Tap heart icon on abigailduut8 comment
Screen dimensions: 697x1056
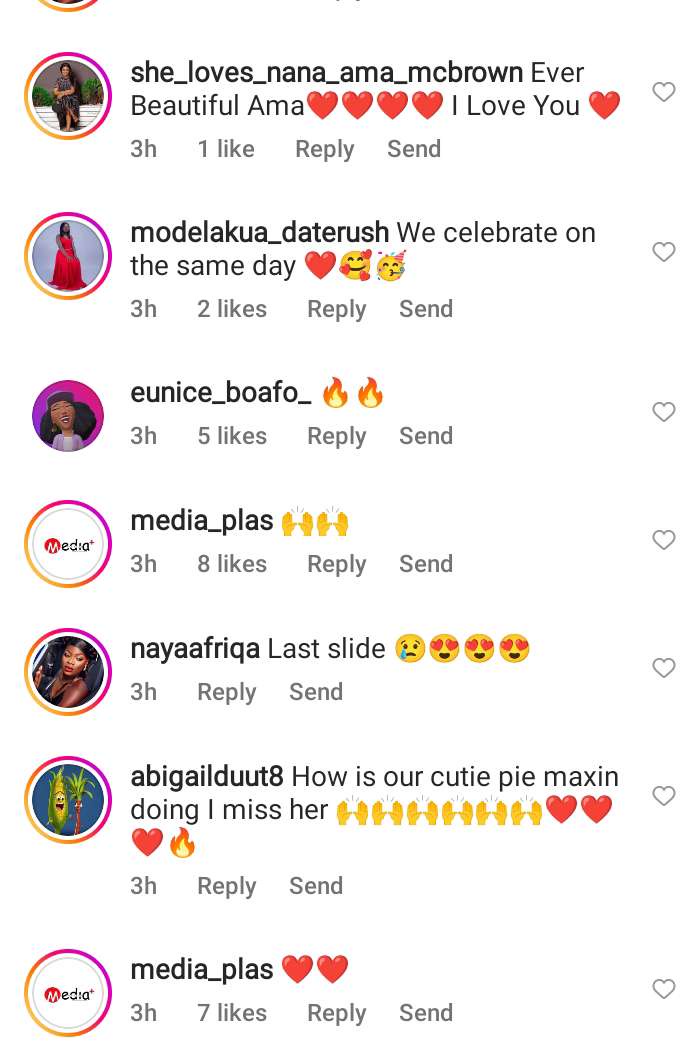[x=663, y=796]
